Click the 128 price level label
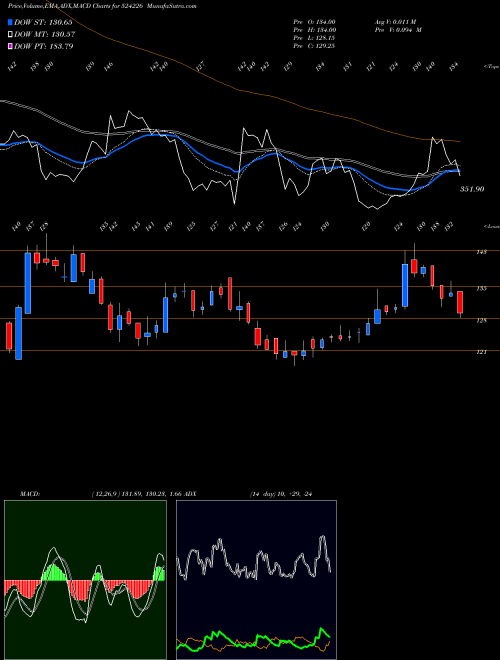This screenshot has width=500, height=660. (x=481, y=320)
